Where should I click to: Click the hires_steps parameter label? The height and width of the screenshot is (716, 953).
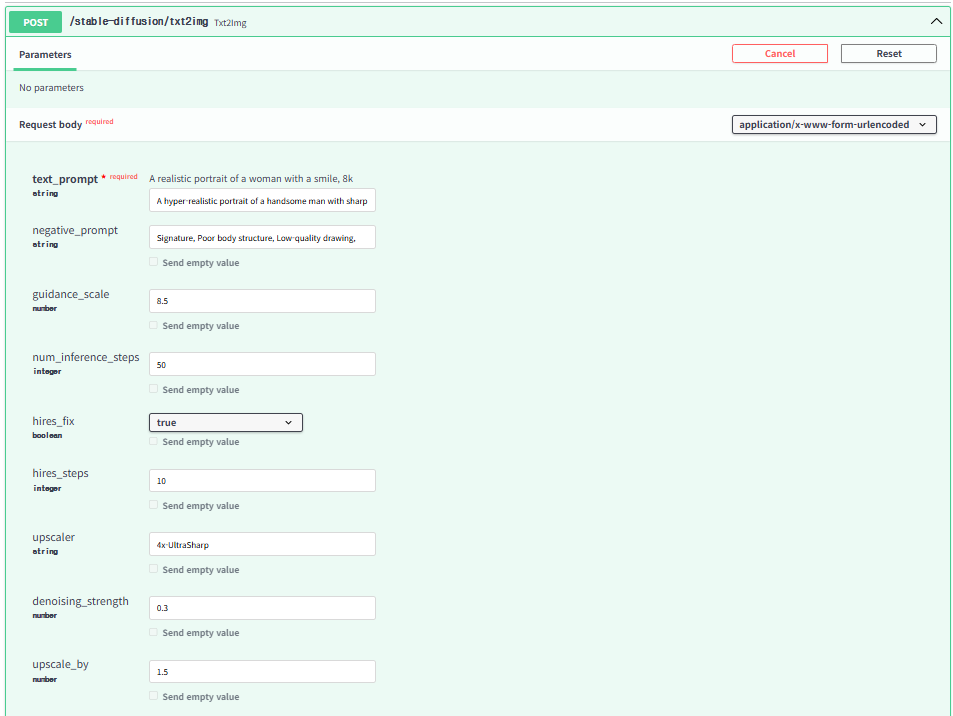[x=60, y=473]
